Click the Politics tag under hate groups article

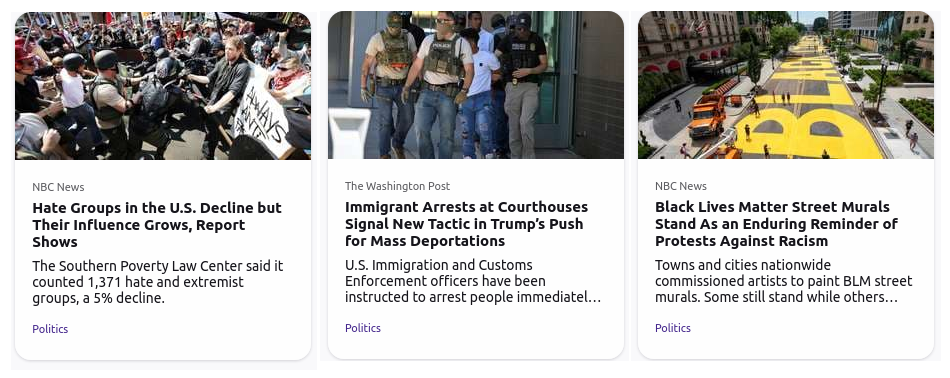50,329
